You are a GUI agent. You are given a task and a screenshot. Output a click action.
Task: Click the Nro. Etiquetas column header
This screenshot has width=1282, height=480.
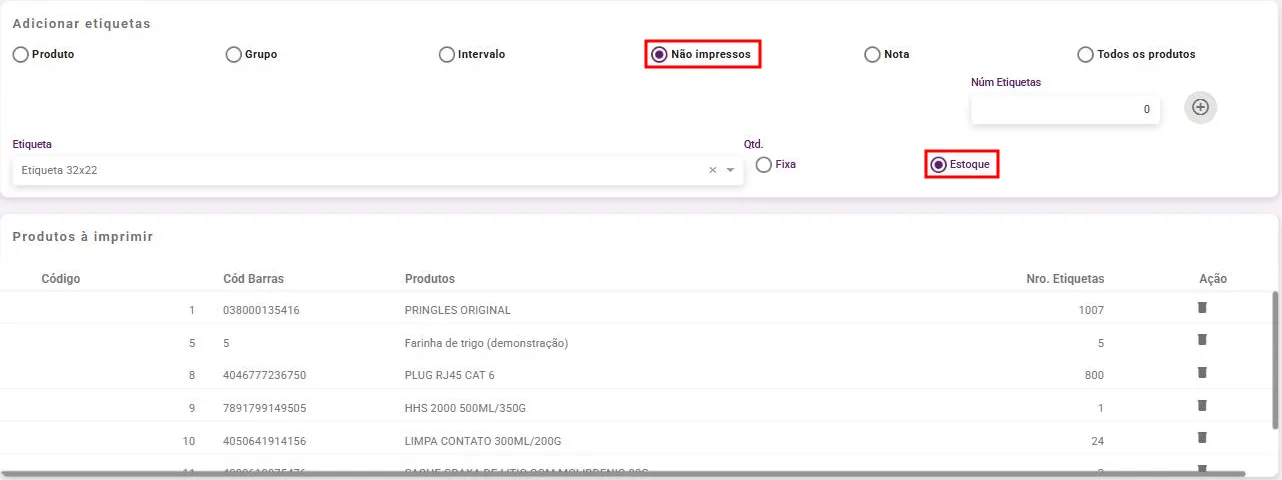click(x=1065, y=279)
